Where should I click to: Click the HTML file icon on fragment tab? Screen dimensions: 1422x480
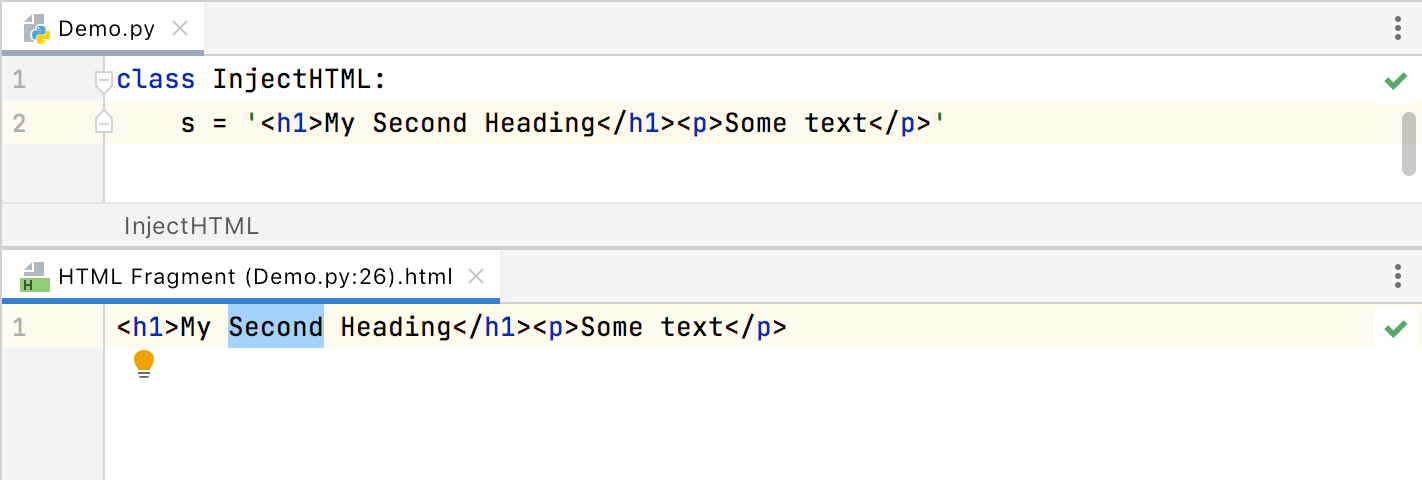pos(35,276)
